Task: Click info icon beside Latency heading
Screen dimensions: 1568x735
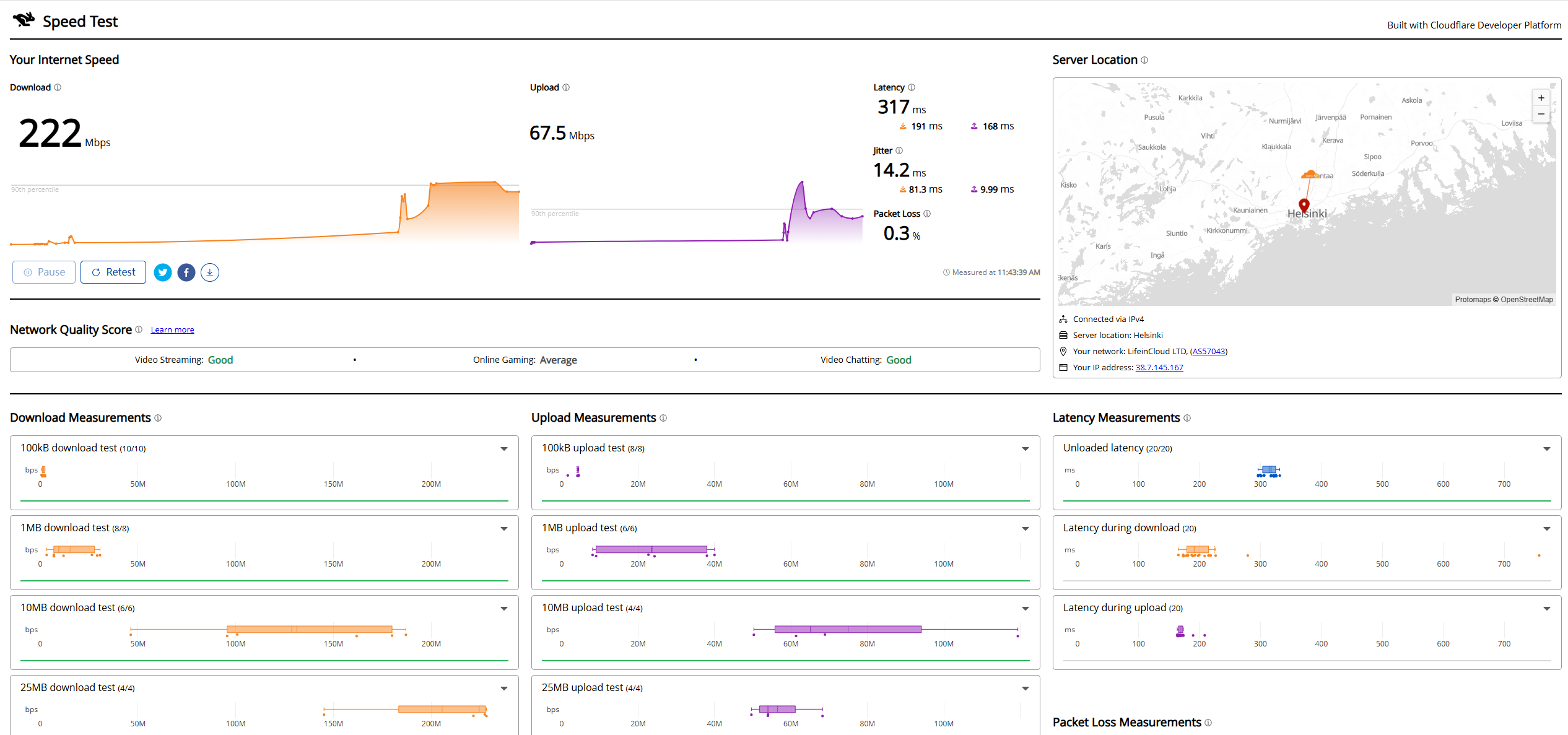Action: click(912, 87)
